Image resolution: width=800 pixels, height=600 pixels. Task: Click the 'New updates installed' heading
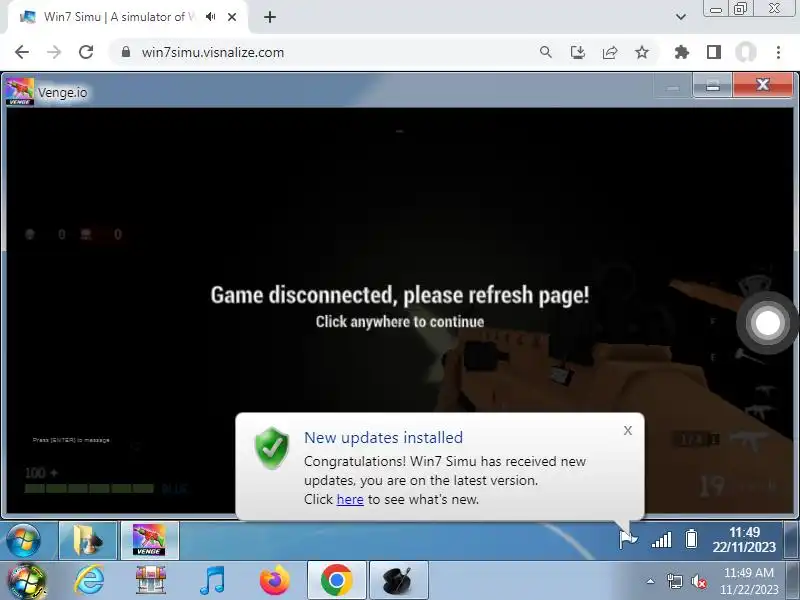pyautogui.click(x=383, y=437)
